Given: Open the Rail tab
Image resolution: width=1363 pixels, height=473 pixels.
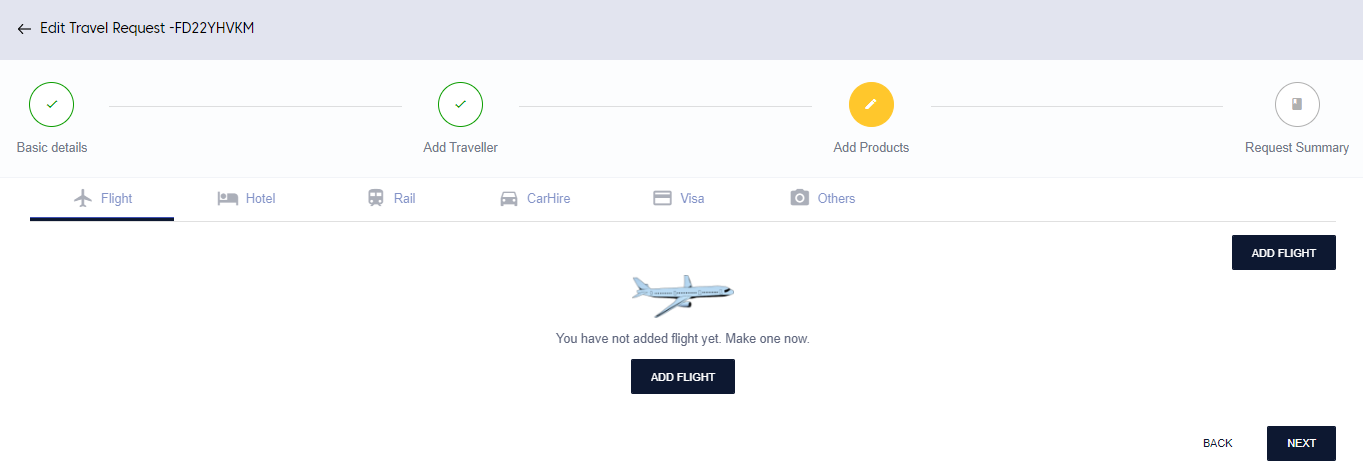Looking at the screenshot, I should (x=404, y=198).
